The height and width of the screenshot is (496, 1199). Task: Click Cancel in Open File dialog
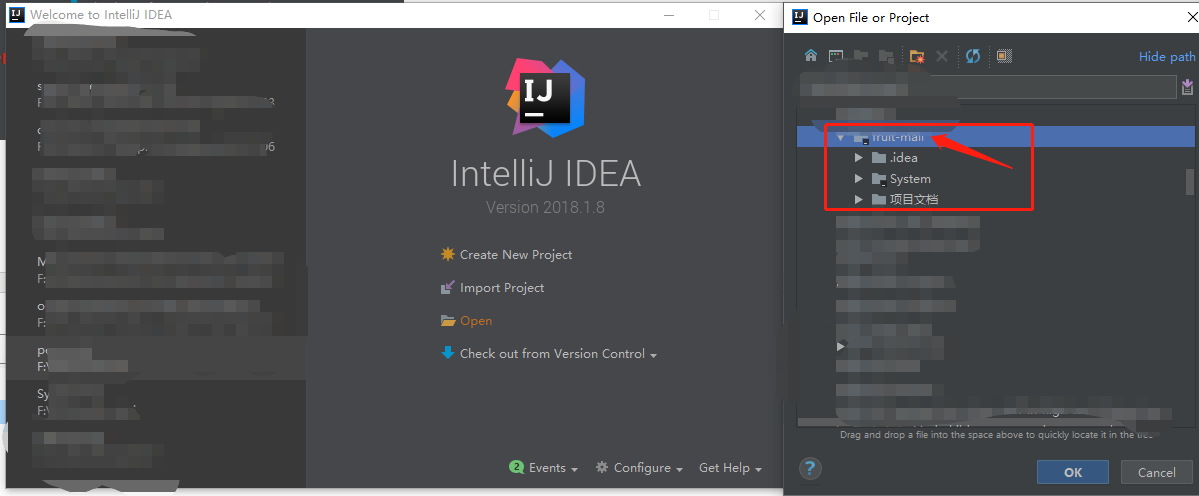(x=1156, y=472)
